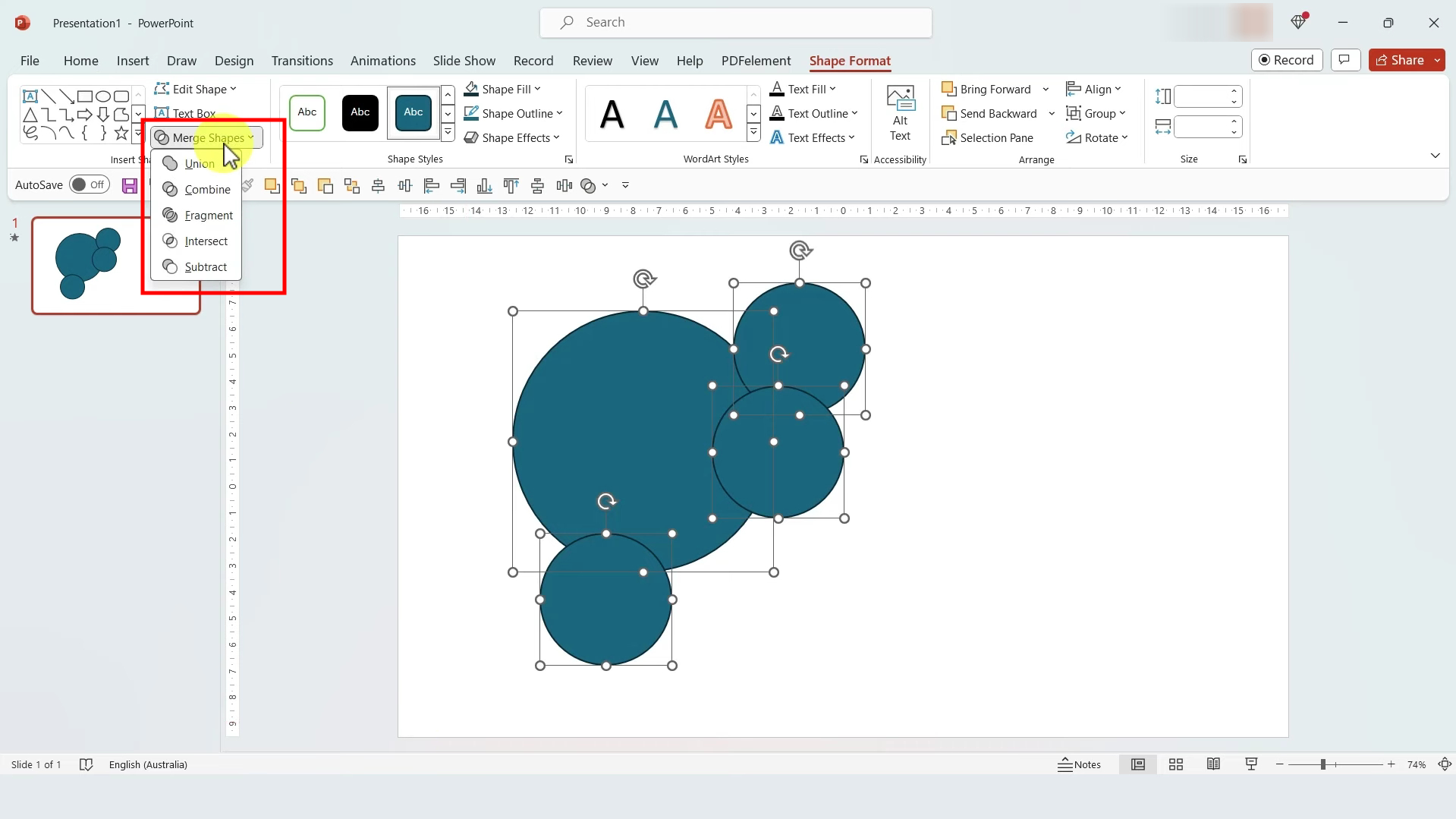
Task: Select the oval shape in shapes gallery
Action: click(x=103, y=96)
